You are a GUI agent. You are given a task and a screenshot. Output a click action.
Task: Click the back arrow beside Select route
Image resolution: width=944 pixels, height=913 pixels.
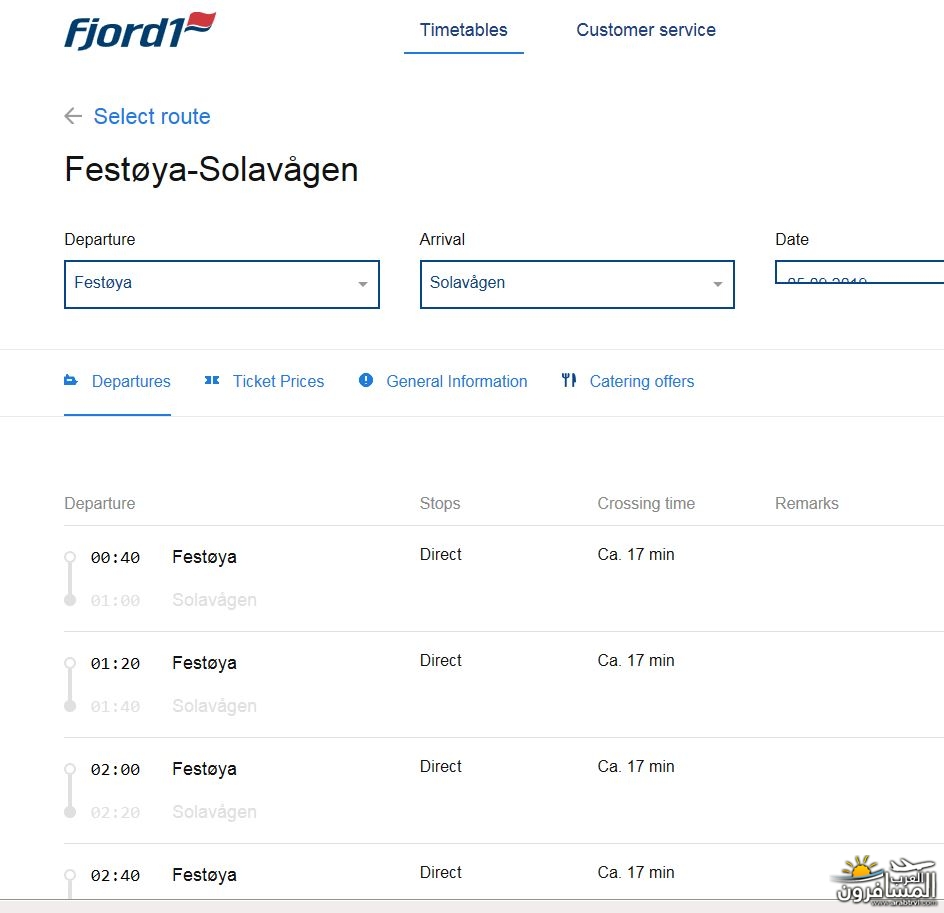(x=73, y=116)
